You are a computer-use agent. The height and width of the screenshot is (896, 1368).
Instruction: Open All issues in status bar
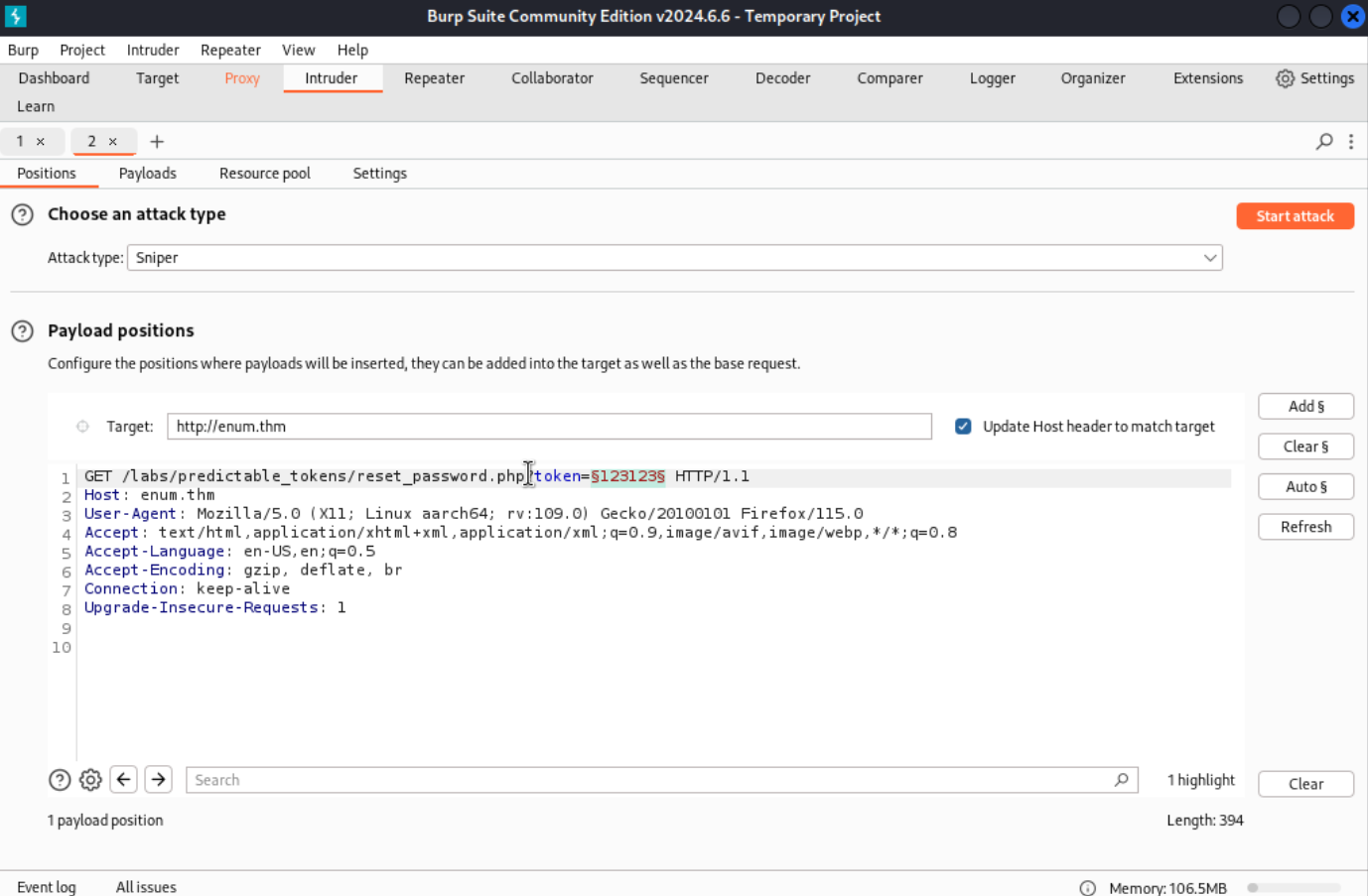pos(146,887)
